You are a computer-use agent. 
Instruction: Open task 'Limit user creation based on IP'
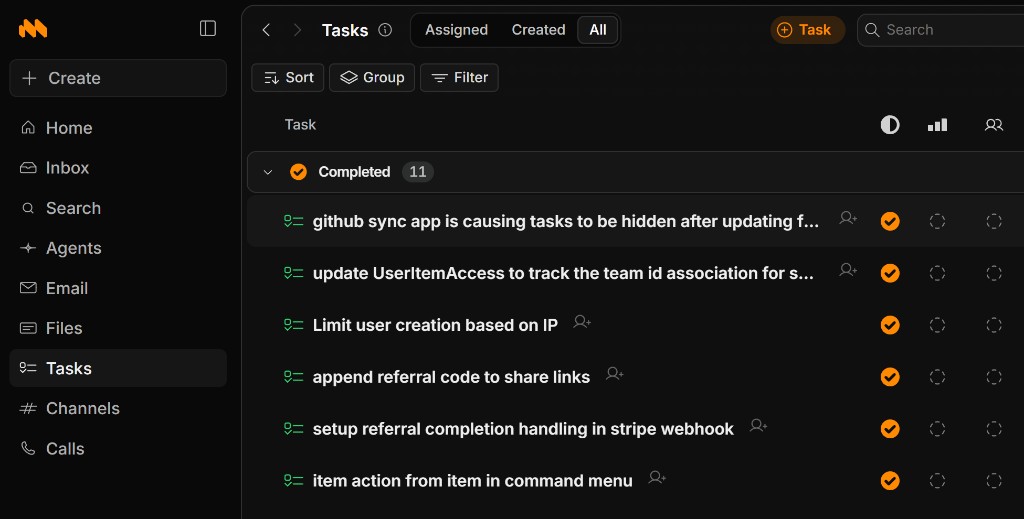(435, 325)
